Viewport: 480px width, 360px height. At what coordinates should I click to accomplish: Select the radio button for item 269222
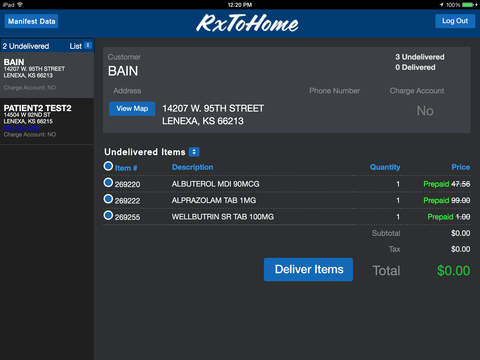108,199
